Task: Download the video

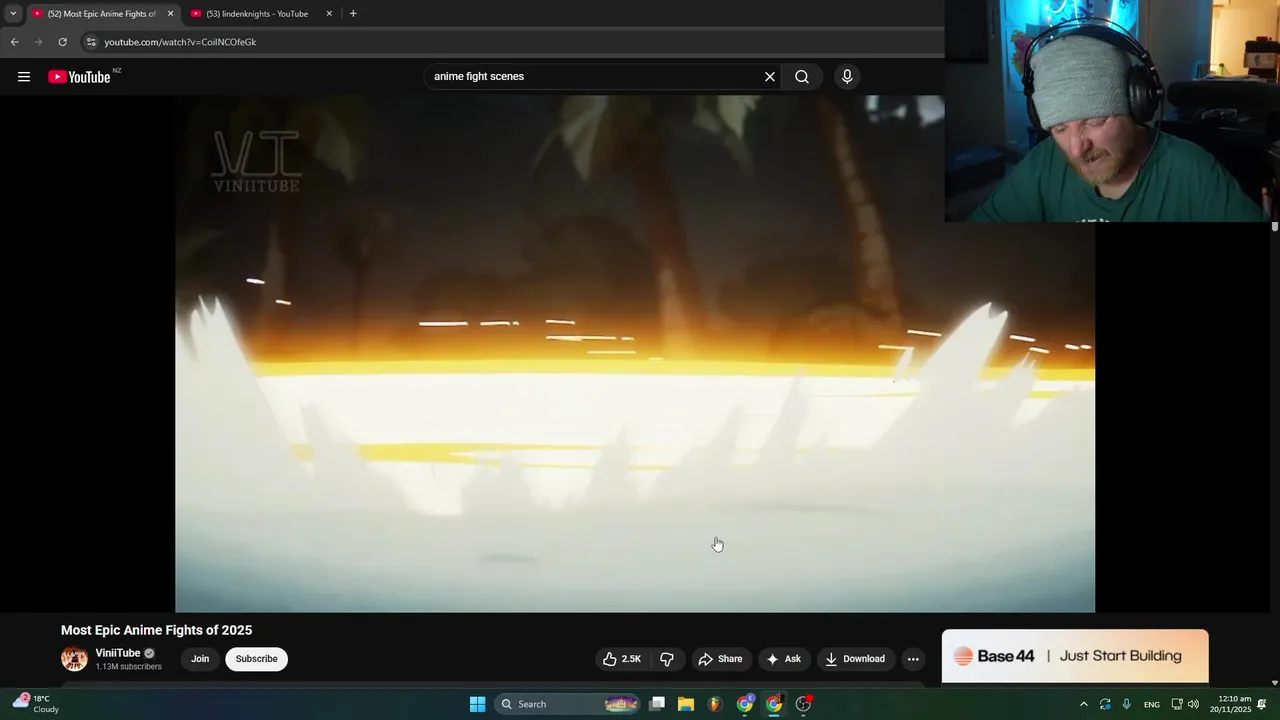Action: point(855,659)
